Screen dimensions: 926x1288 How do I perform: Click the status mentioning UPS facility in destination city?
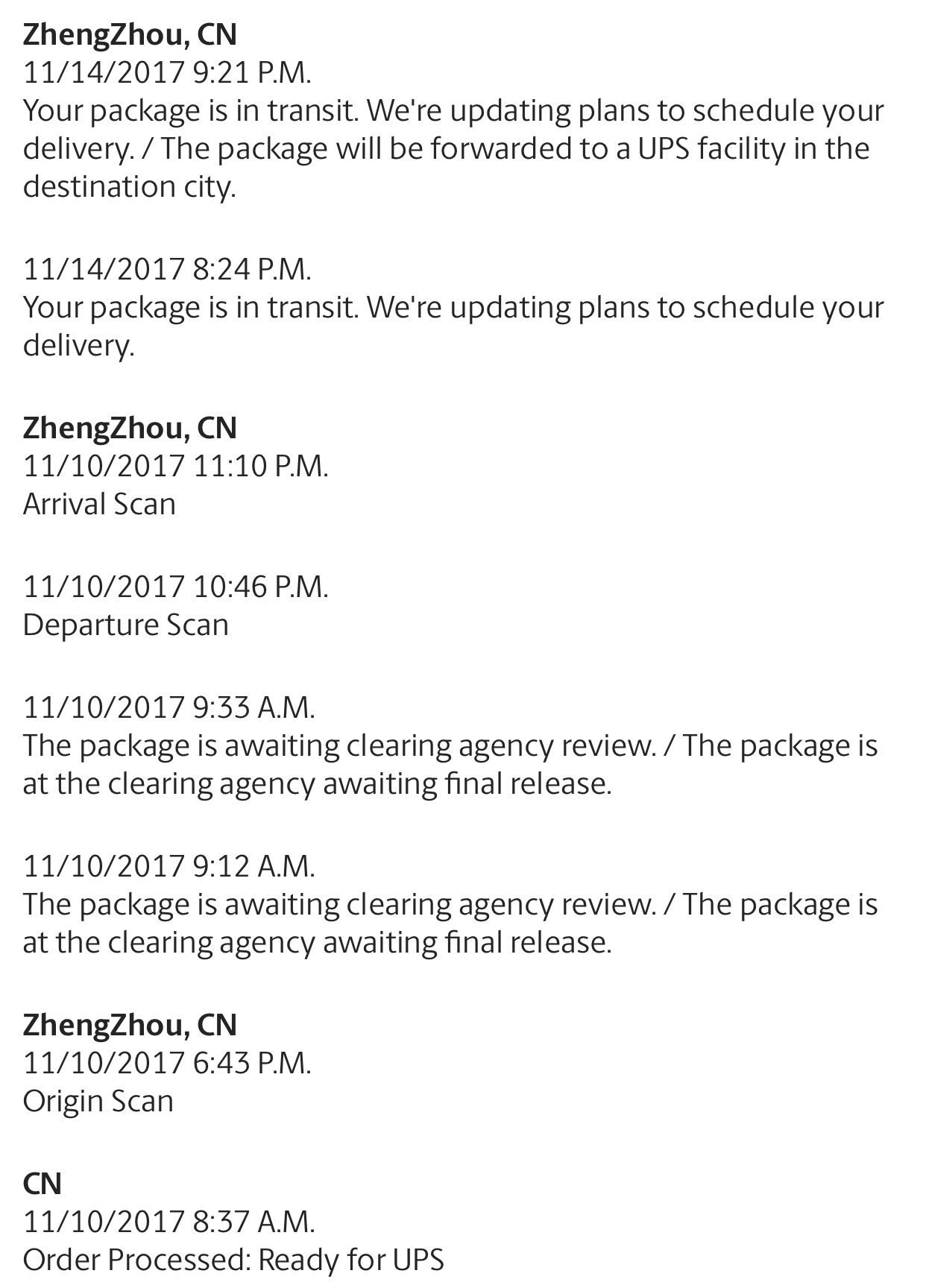[453, 148]
